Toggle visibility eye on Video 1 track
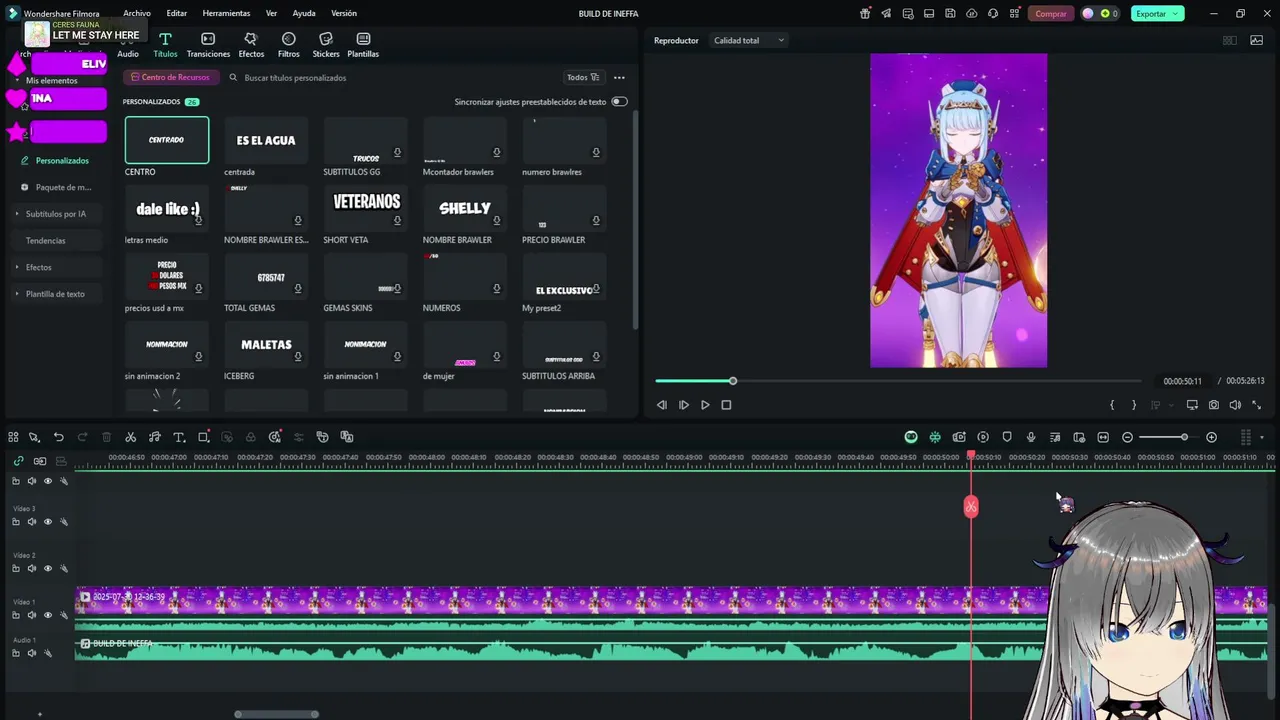Viewport: 1280px width, 720px height. click(47, 616)
